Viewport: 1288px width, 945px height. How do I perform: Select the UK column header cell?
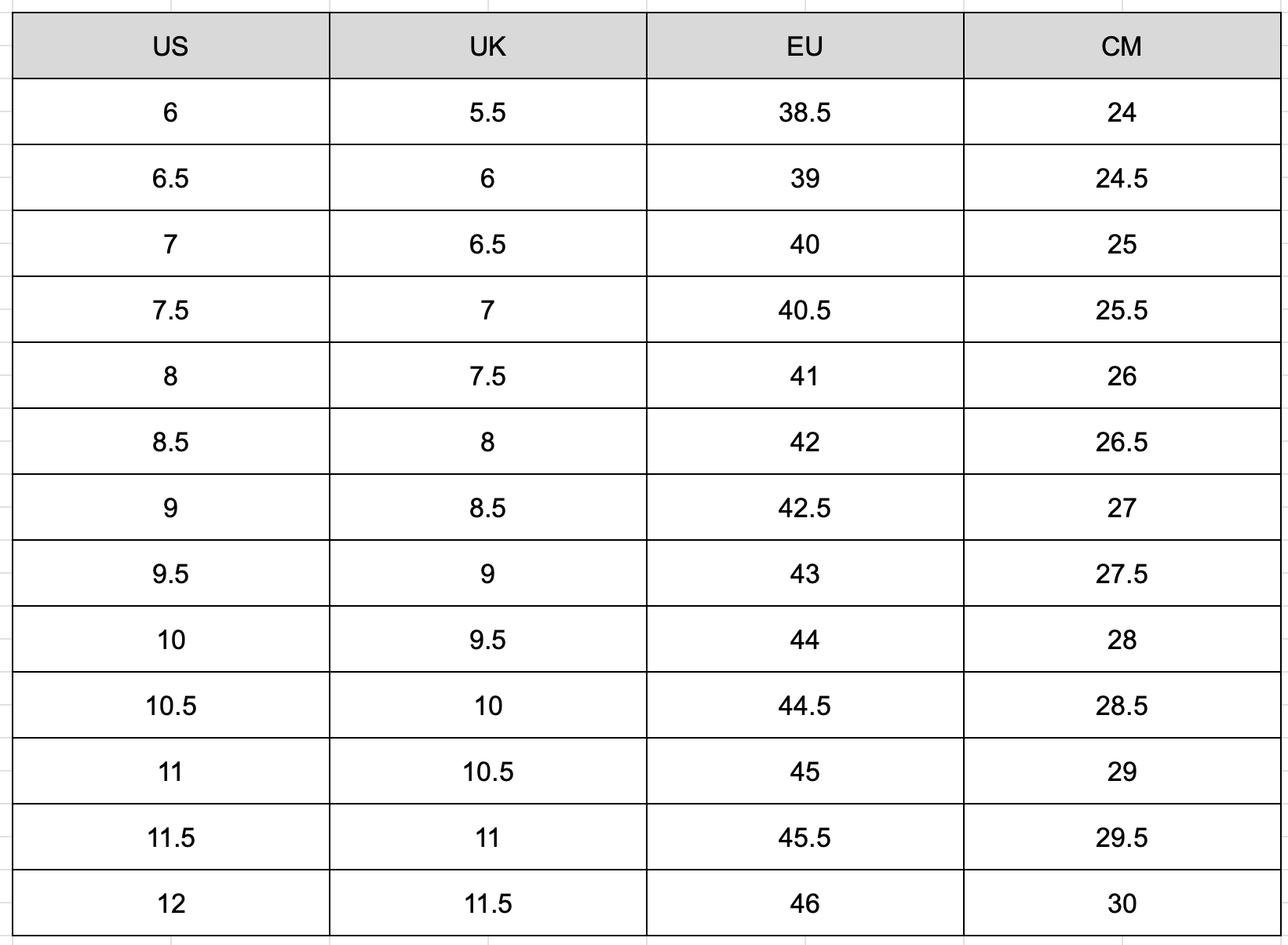(x=487, y=46)
